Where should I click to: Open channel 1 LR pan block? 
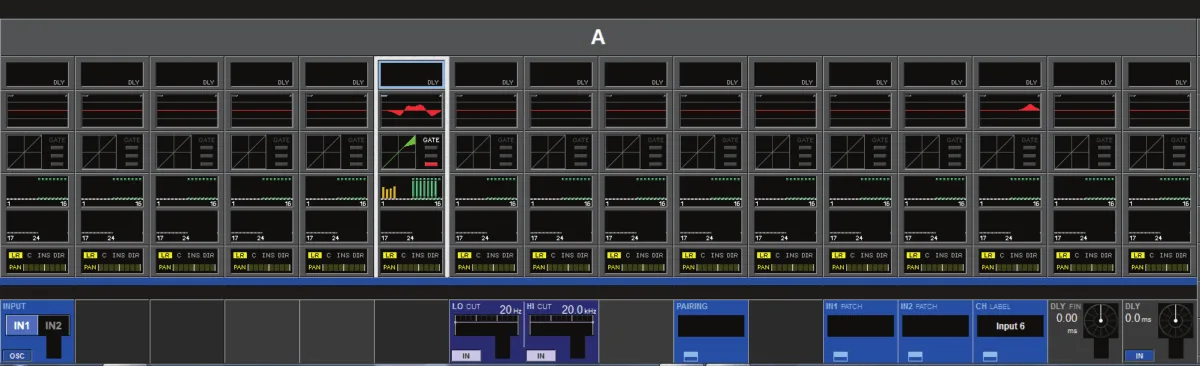pyautogui.click(x=37, y=261)
